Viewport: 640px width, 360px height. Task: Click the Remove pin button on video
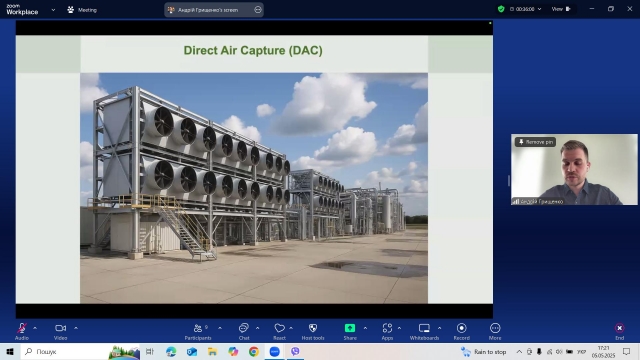coord(535,142)
